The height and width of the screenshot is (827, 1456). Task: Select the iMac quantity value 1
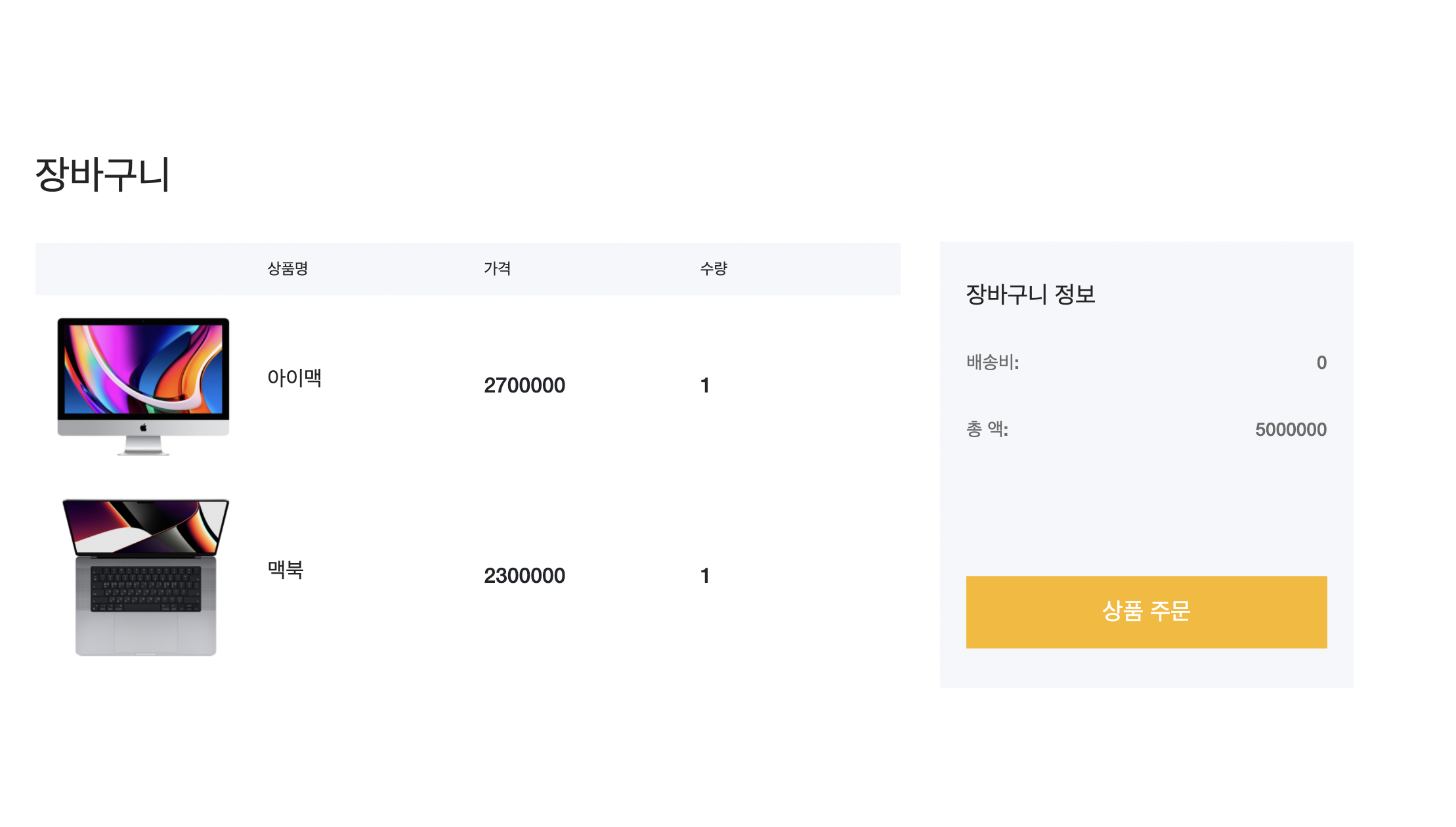[704, 385]
